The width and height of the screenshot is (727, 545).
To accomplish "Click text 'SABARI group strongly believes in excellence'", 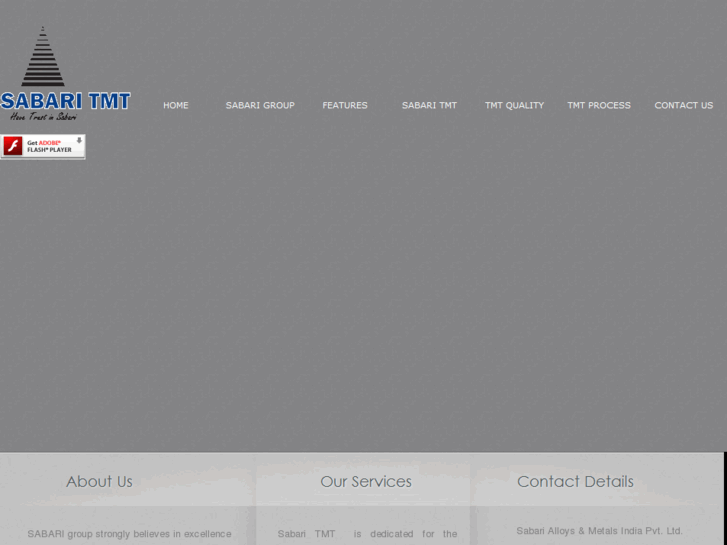I will point(129,534).
